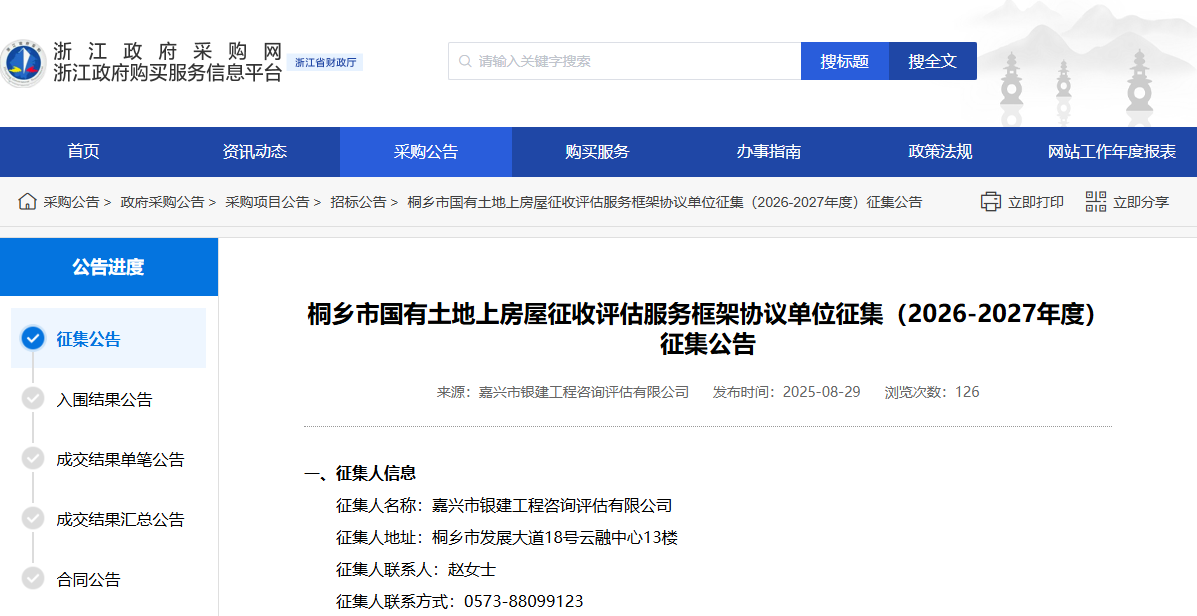Click the 搜标题 search button

tap(844, 61)
